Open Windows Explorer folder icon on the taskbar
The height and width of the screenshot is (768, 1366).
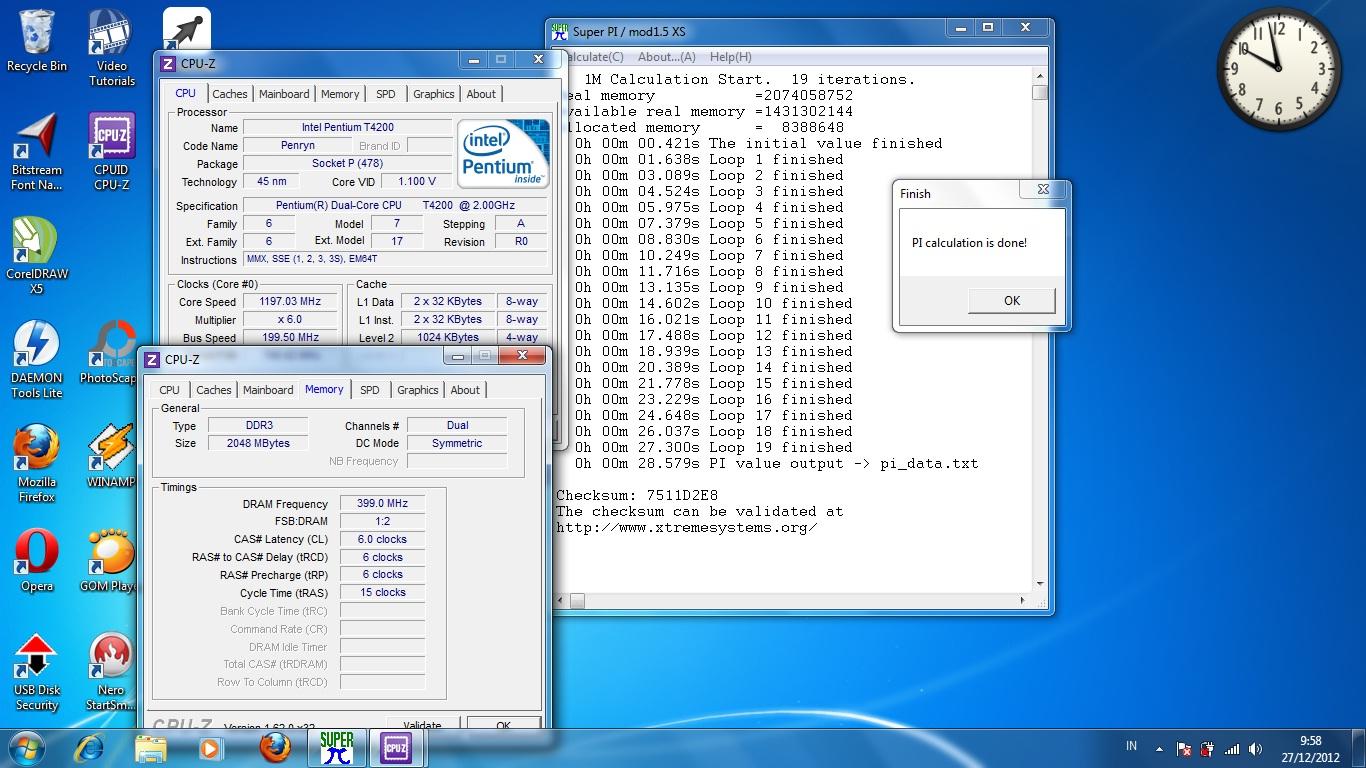point(151,747)
